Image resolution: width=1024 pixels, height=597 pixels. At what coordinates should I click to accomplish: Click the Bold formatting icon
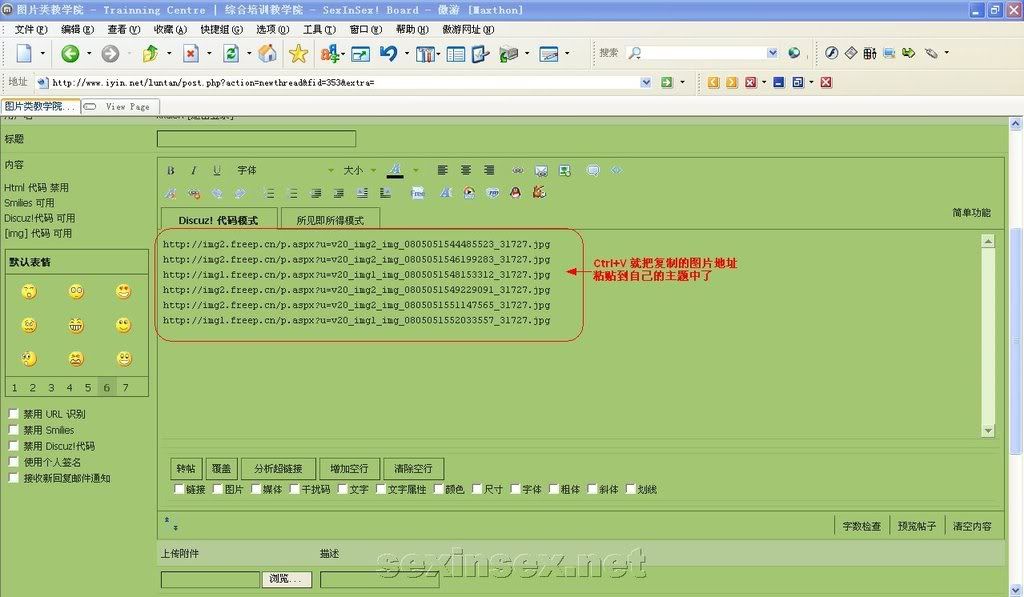[x=170, y=170]
